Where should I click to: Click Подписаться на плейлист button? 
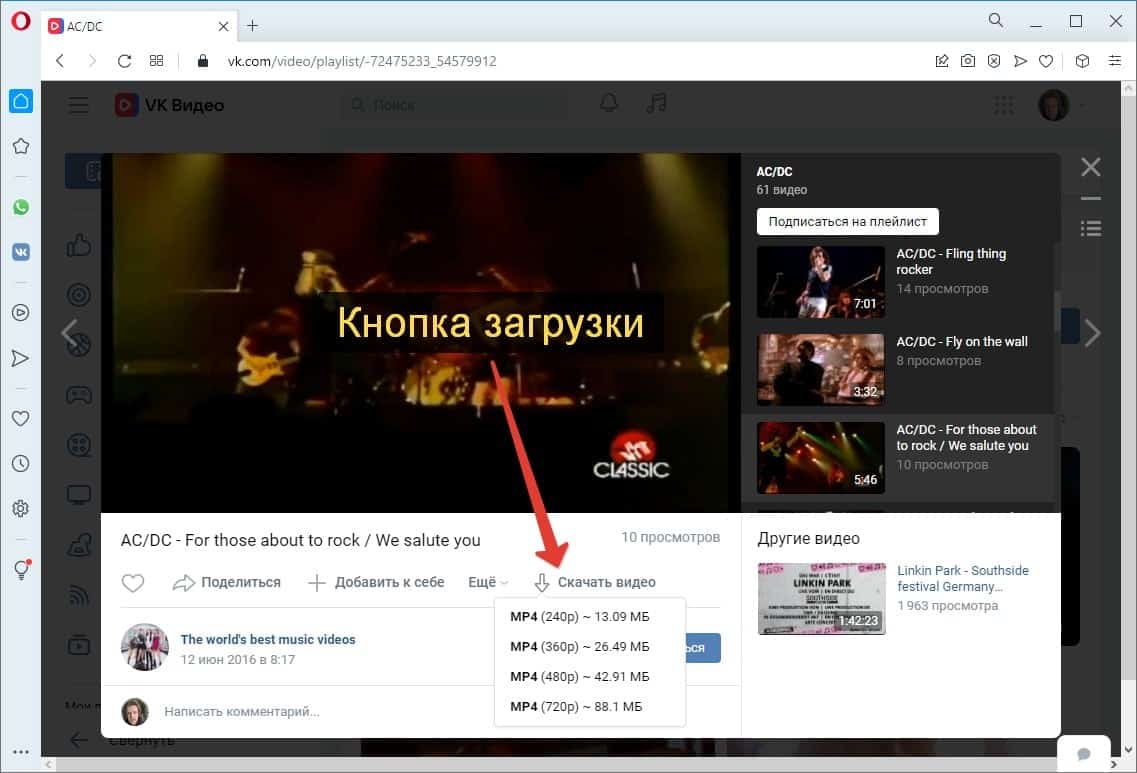[x=847, y=221]
